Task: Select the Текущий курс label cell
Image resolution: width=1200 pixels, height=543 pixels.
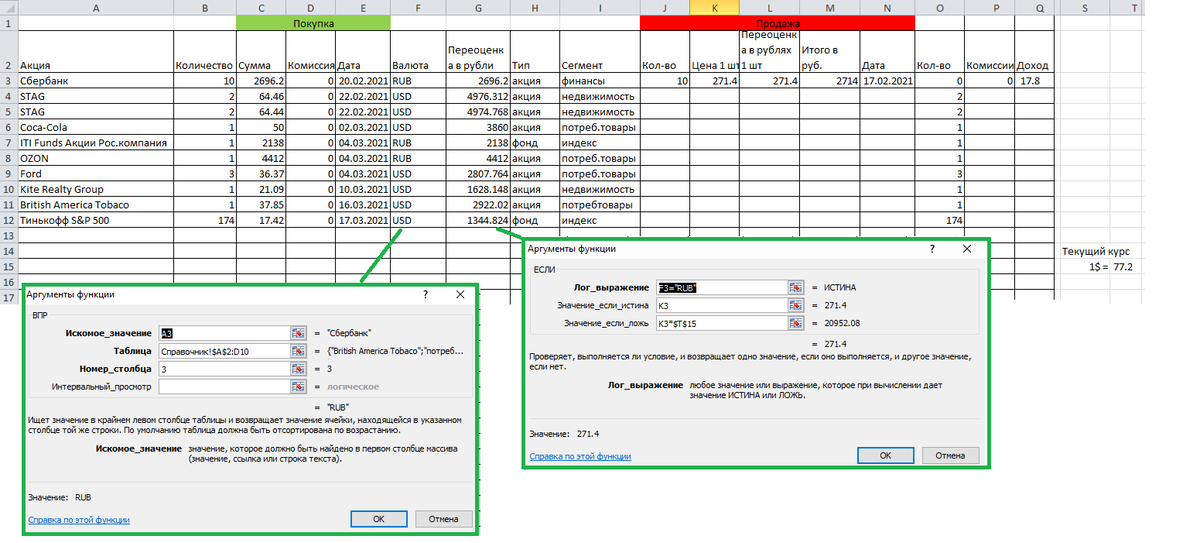Action: (1095, 252)
